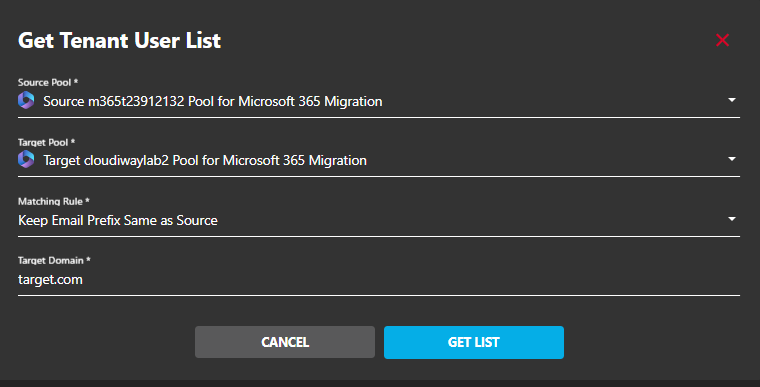
Task: Click the Target Pool field label
Action: click(46, 142)
